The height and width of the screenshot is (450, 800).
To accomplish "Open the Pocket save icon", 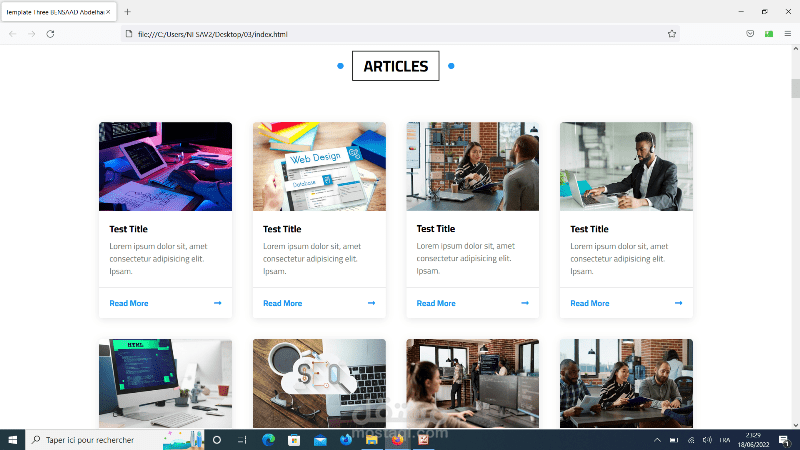I will [750, 34].
